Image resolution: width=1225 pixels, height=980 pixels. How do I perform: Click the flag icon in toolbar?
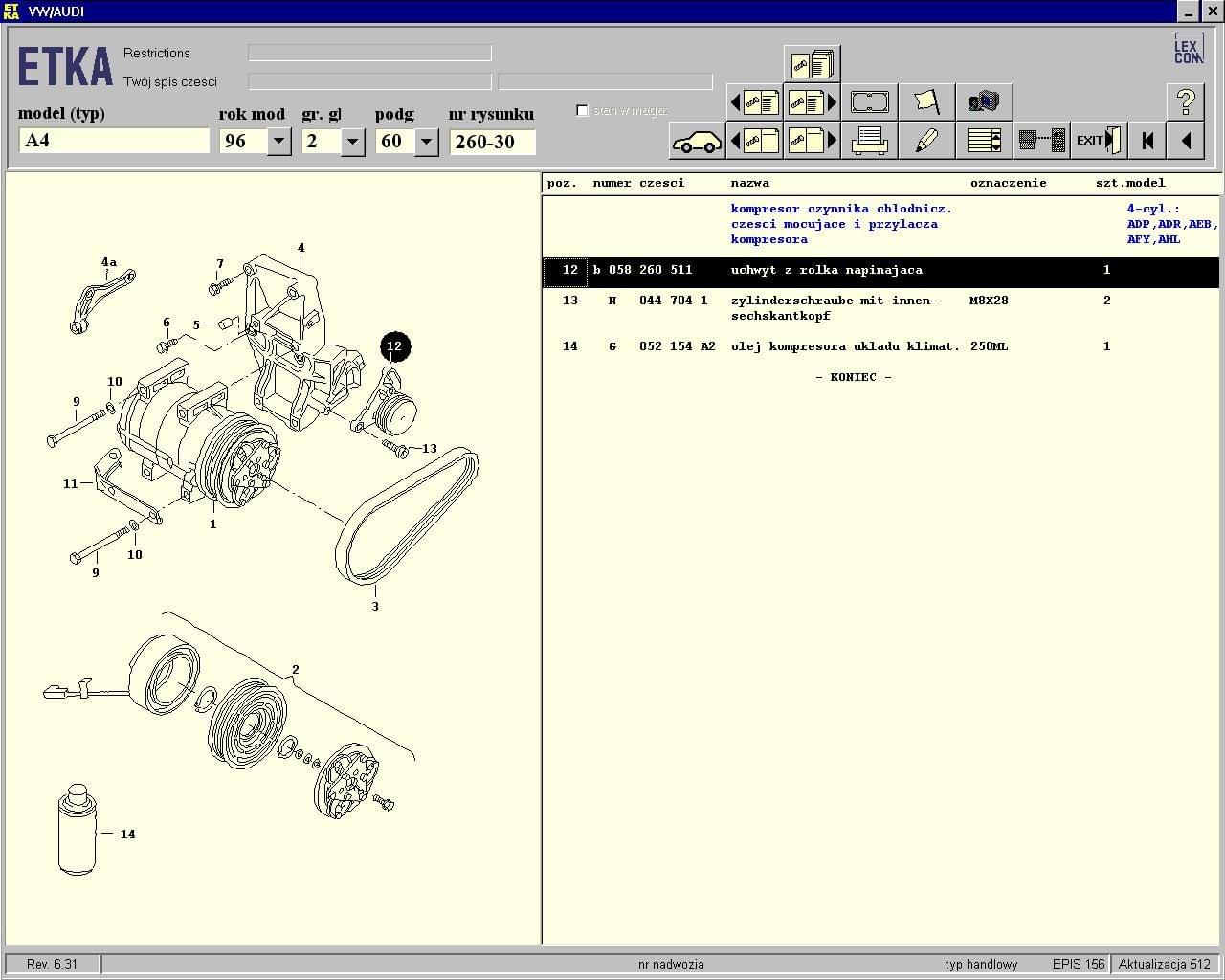tap(927, 101)
